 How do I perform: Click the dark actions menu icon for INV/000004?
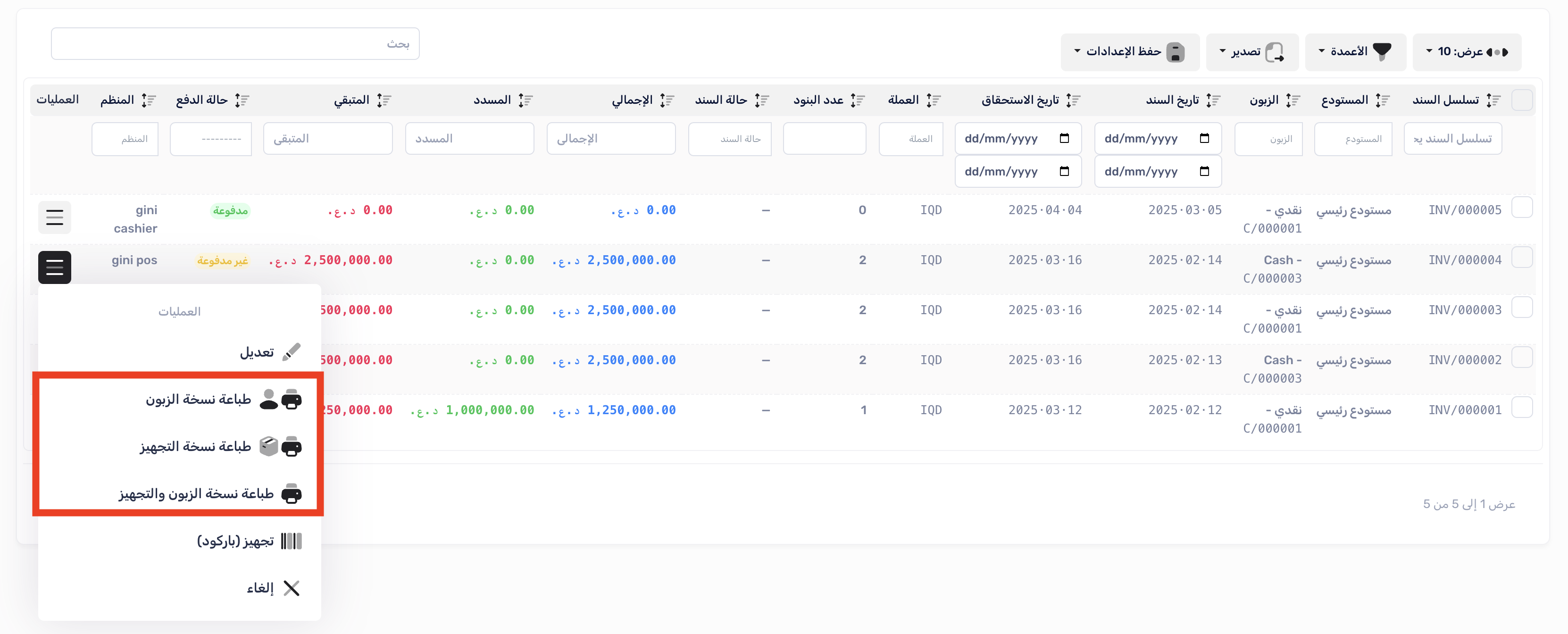(x=54, y=267)
